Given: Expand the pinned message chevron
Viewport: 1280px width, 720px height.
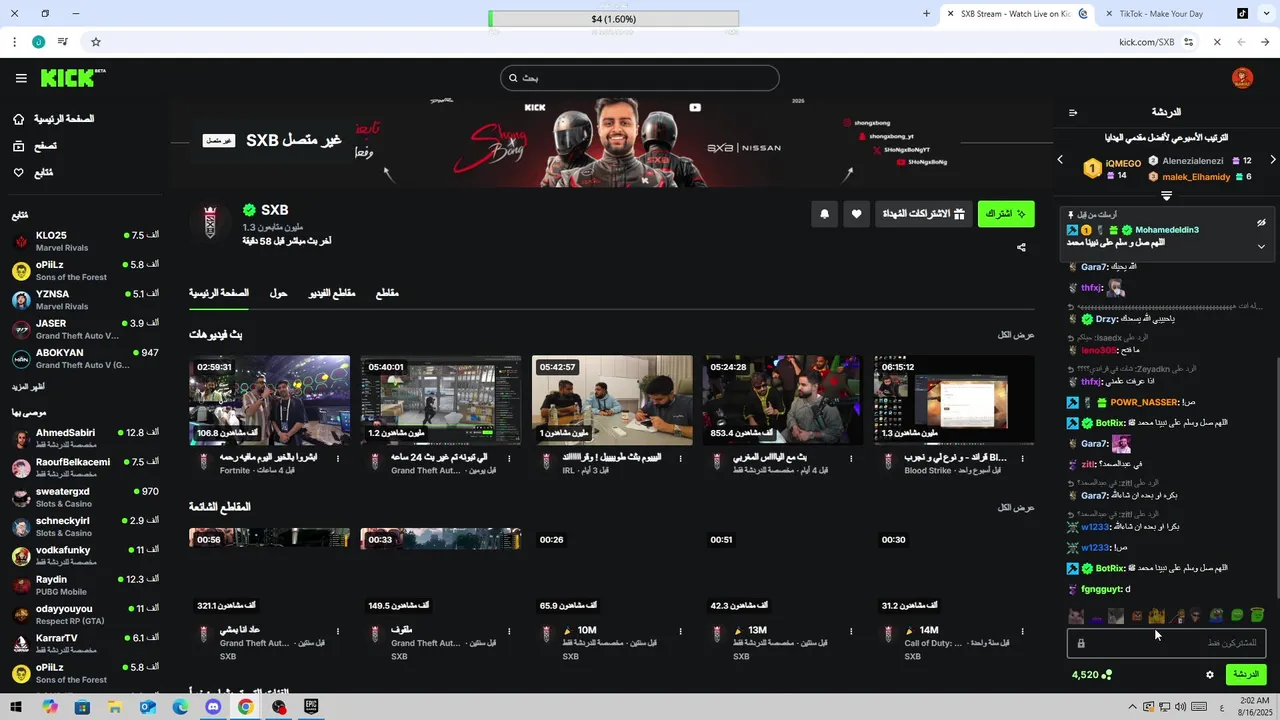Looking at the screenshot, I should coord(1261,246).
